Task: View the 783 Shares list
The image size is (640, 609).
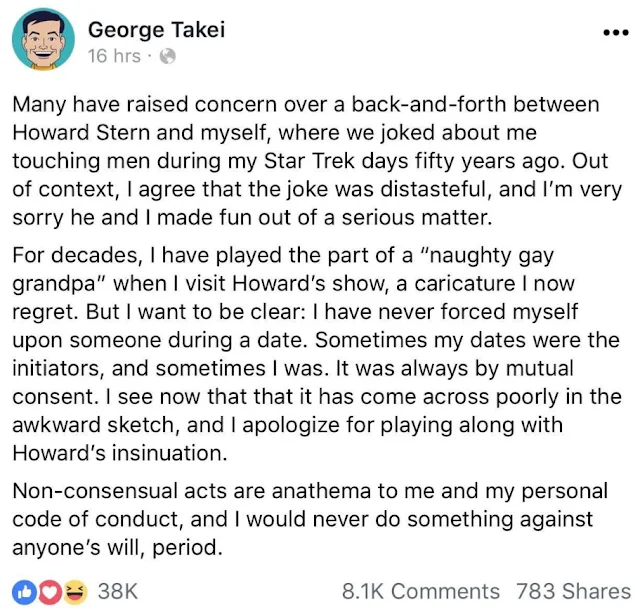Action: pos(573,591)
